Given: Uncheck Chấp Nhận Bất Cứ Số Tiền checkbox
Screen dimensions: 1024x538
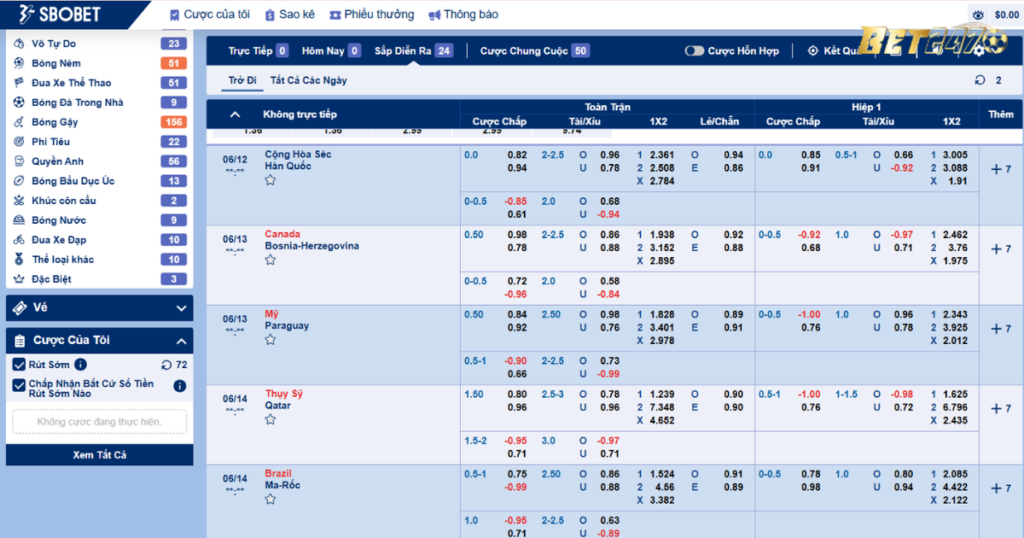Looking at the screenshot, I should (x=19, y=385).
